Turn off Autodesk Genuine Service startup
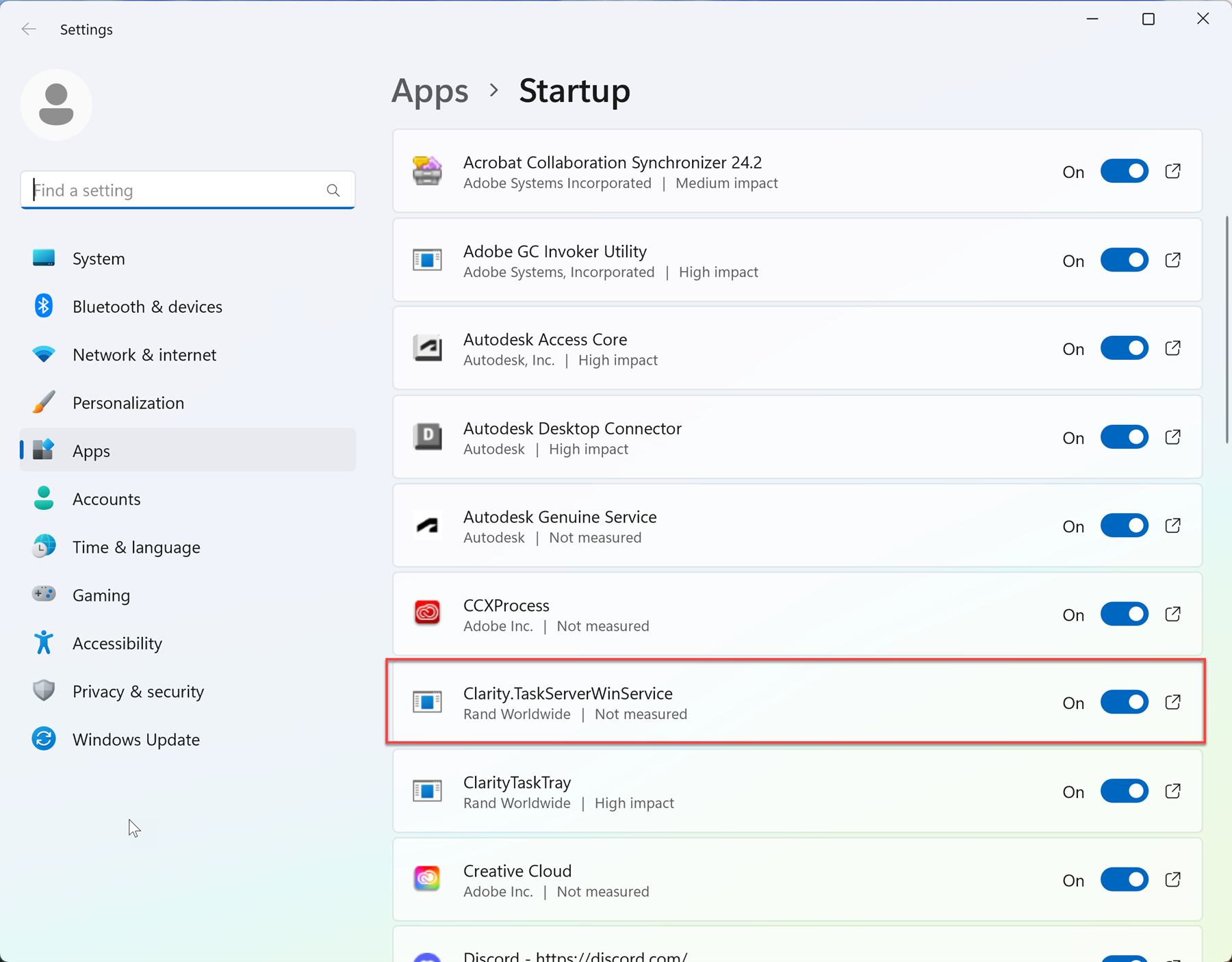 tap(1124, 525)
